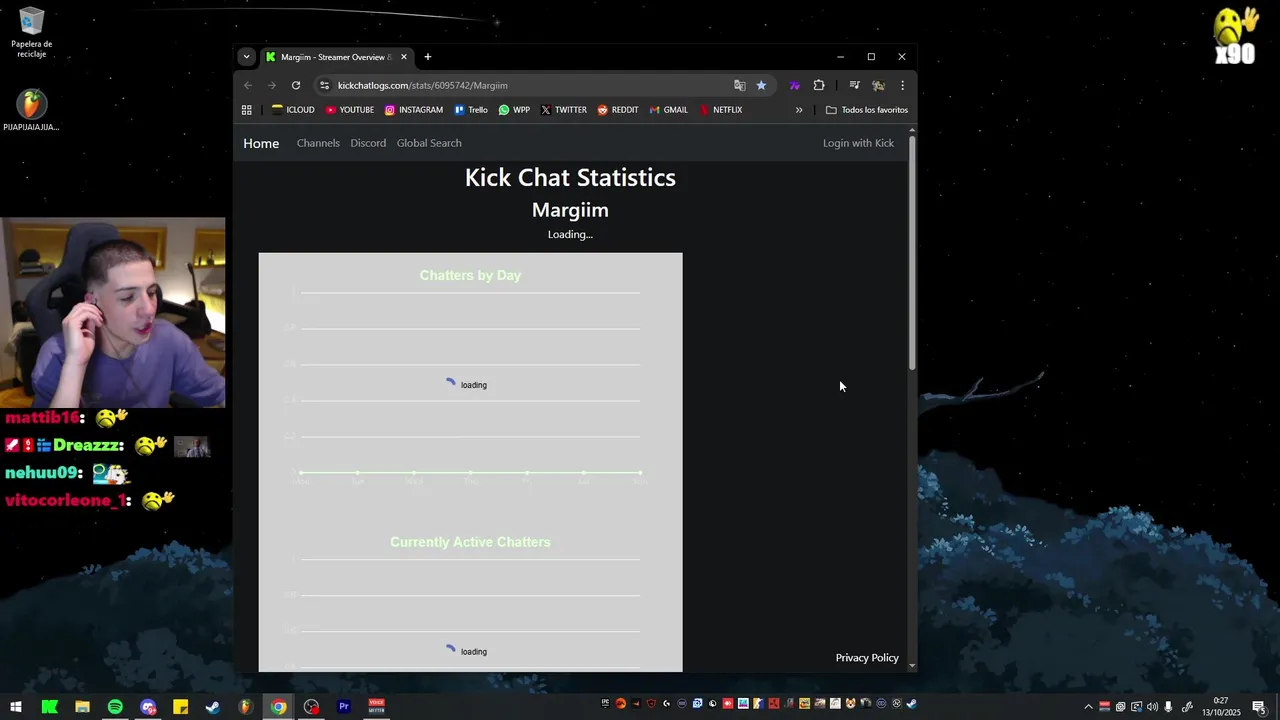
Task: Open File Explorer in taskbar
Action: [x=82, y=707]
